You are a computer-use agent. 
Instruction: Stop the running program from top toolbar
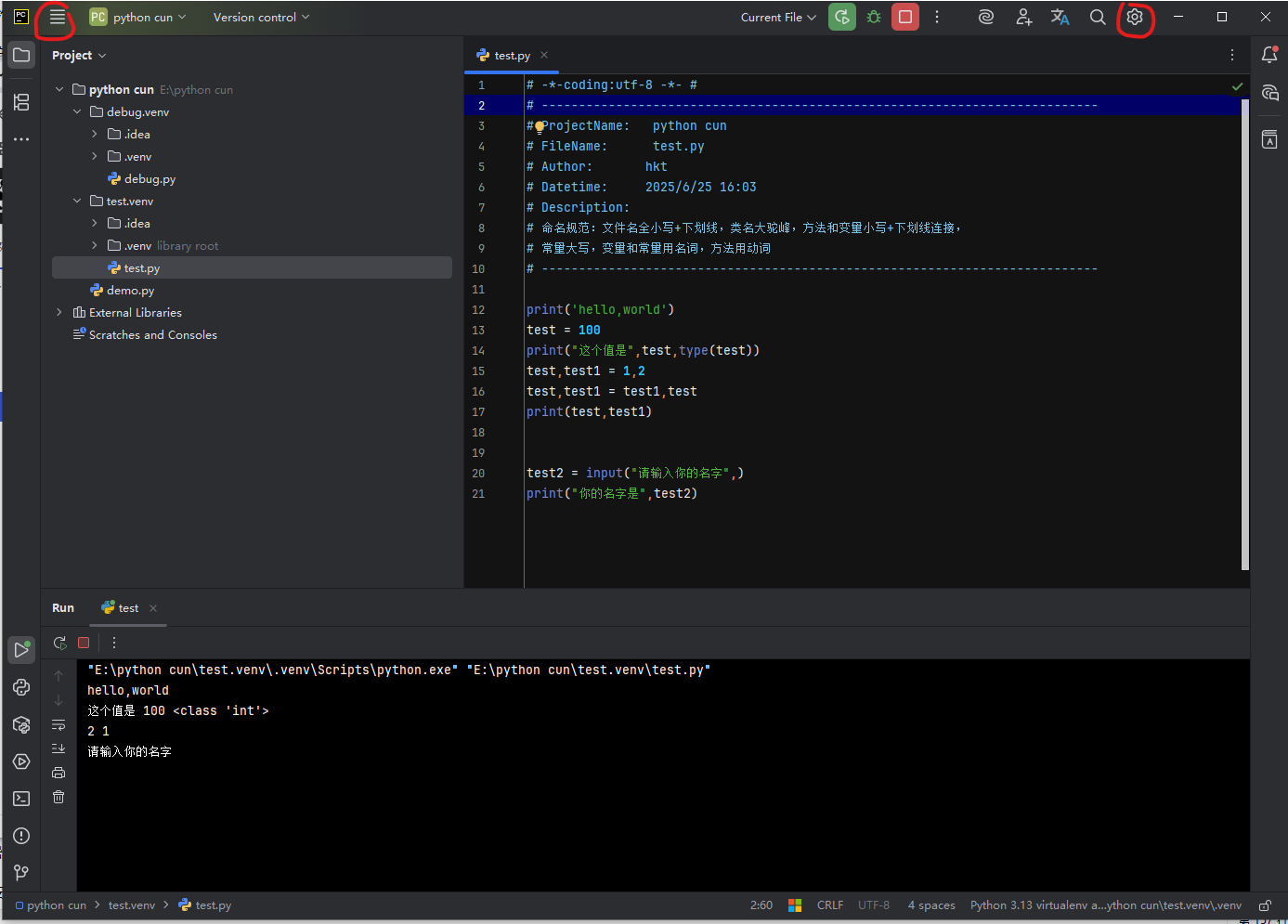click(x=905, y=17)
